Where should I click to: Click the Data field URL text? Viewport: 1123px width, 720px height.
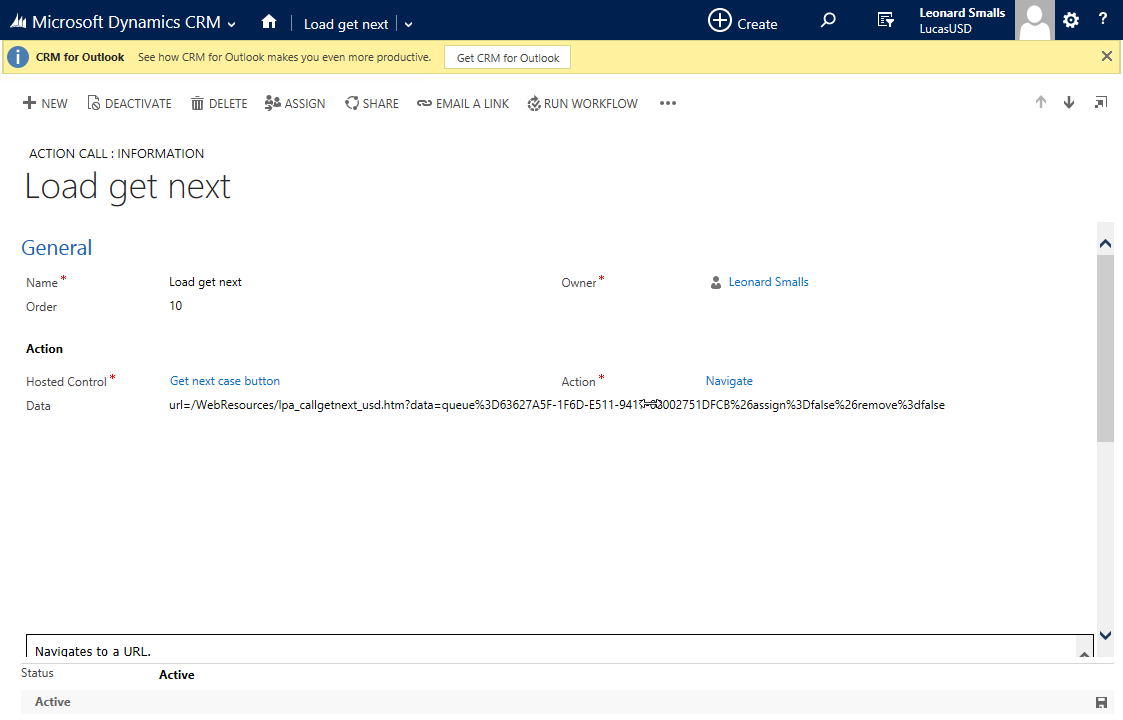(x=556, y=405)
